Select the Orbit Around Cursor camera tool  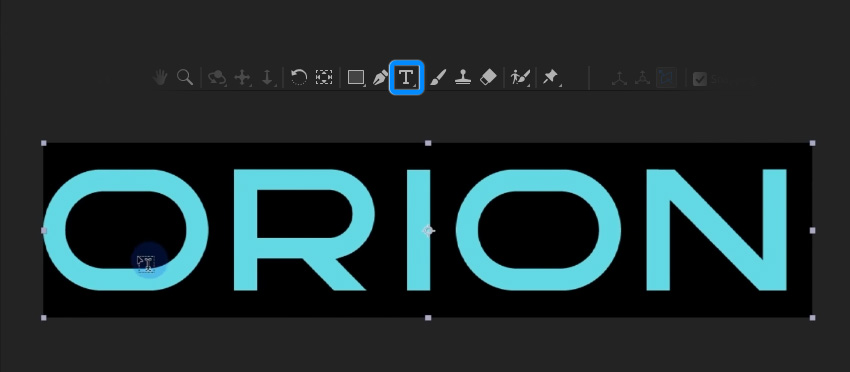(217, 78)
